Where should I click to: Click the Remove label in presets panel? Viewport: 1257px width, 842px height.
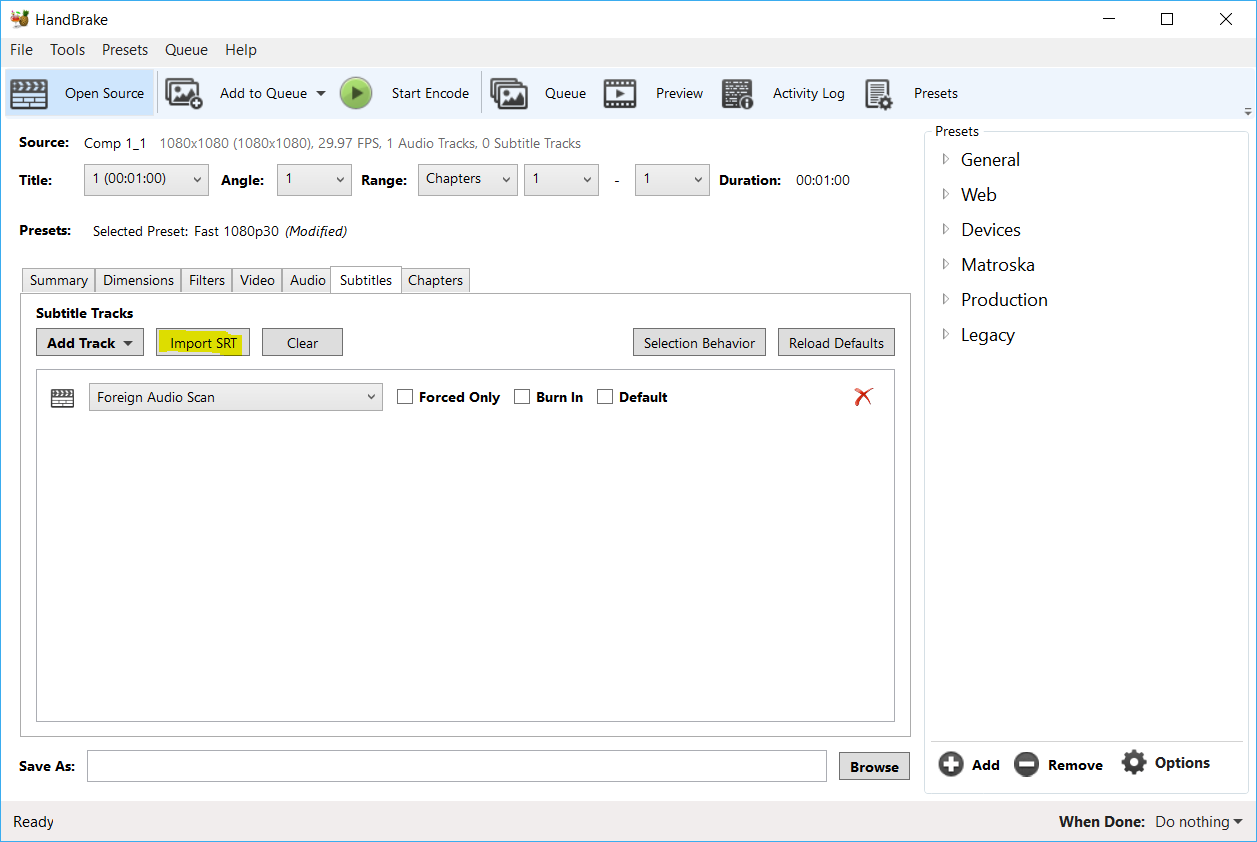[1075, 765]
